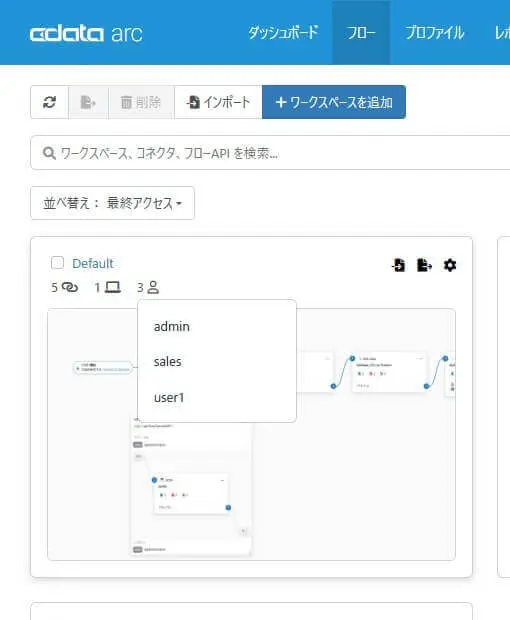Click the refresh icon button
This screenshot has width=510, height=620.
(x=49, y=102)
